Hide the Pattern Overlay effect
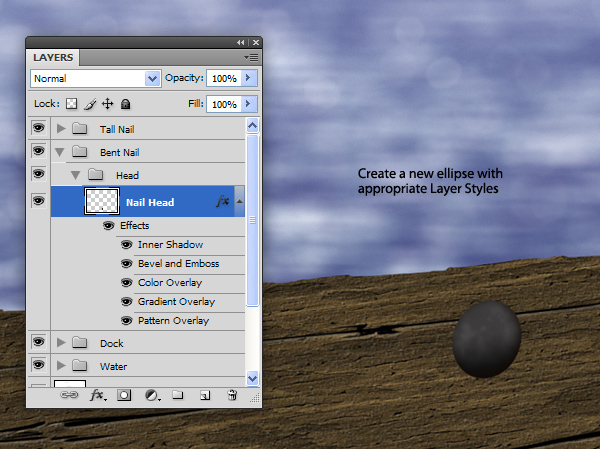Viewport: 600px width, 449px height. (x=127, y=320)
